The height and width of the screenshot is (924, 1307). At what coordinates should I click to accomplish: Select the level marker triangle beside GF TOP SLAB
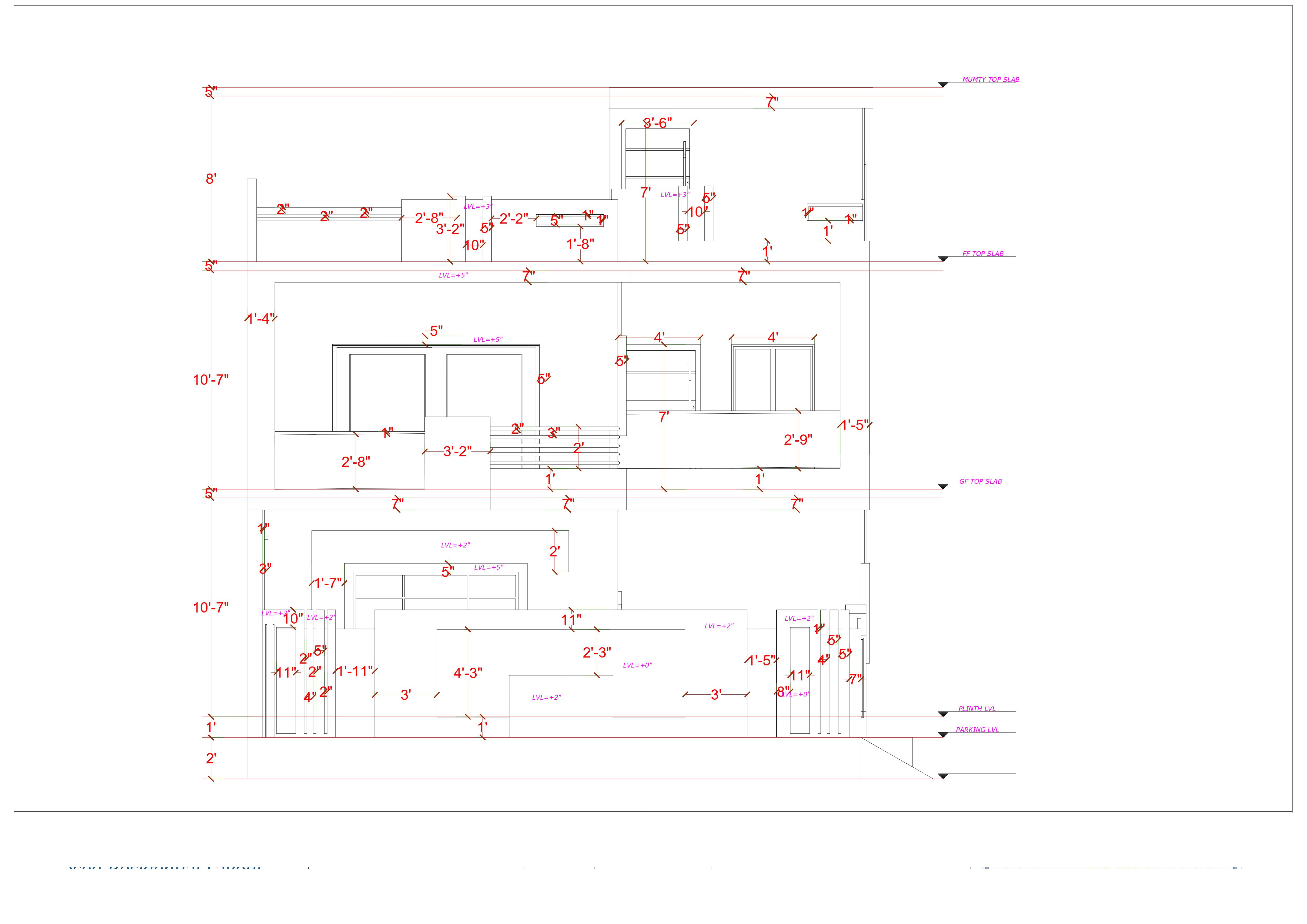[x=943, y=487]
